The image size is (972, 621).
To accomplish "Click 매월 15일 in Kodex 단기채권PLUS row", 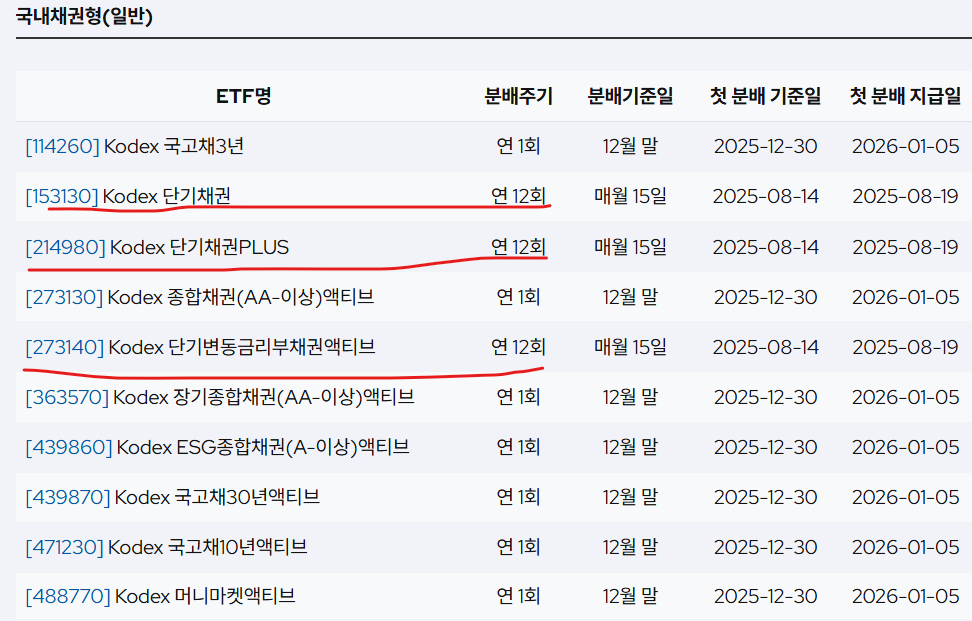I will pos(630,247).
